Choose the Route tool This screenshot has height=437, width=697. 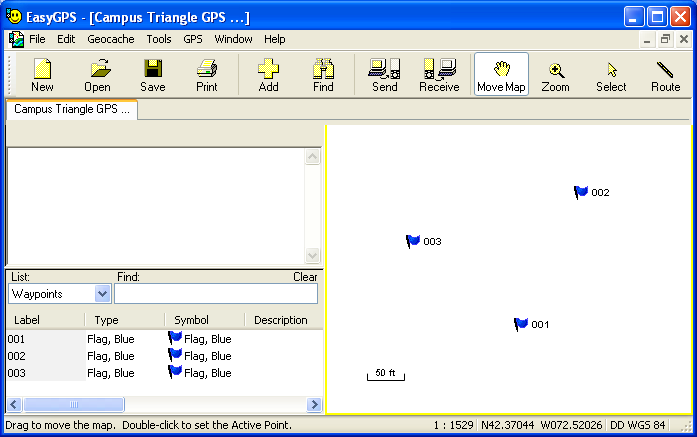click(x=665, y=75)
